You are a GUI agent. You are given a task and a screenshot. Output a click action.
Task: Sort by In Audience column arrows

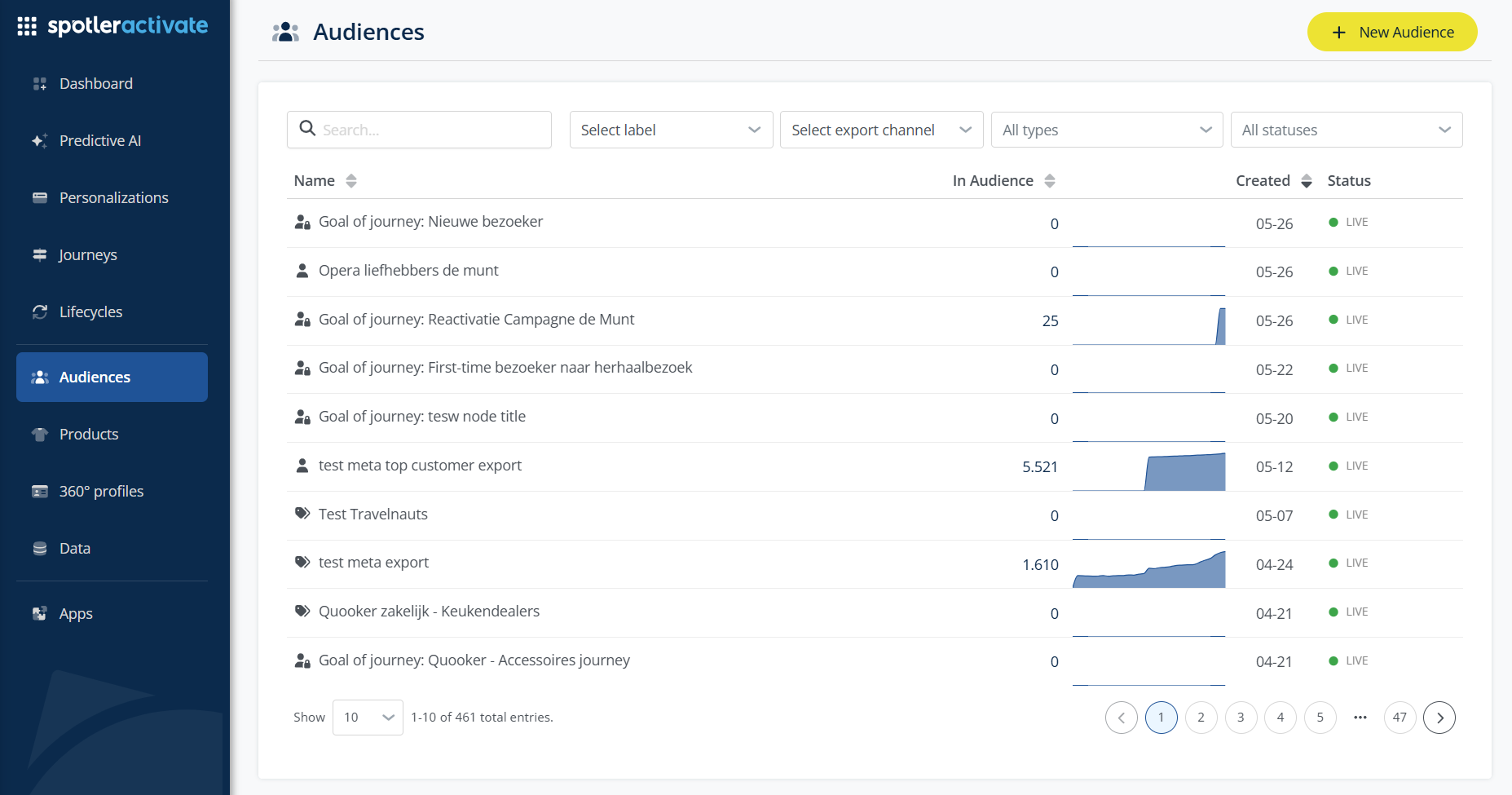click(x=1050, y=181)
